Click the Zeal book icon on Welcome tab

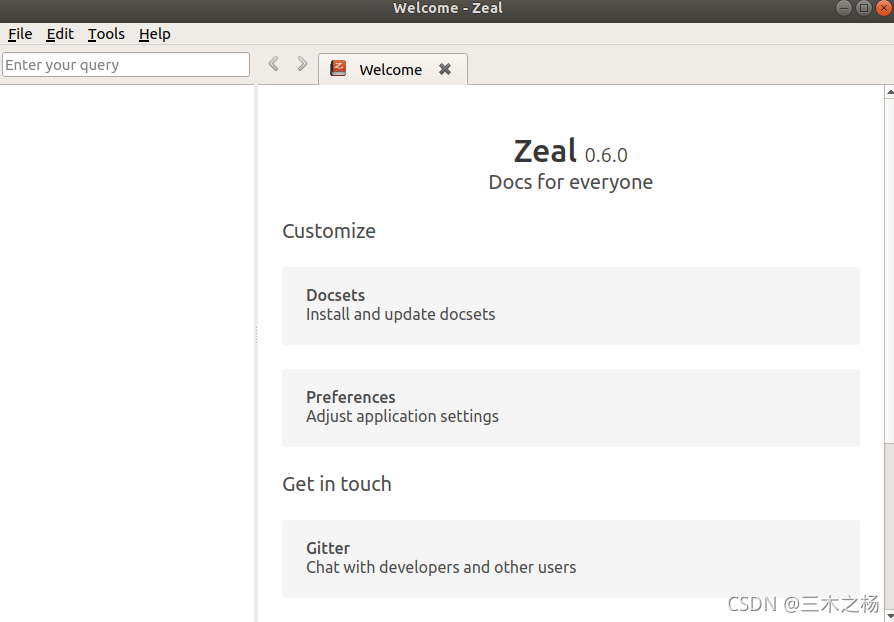pyautogui.click(x=338, y=68)
